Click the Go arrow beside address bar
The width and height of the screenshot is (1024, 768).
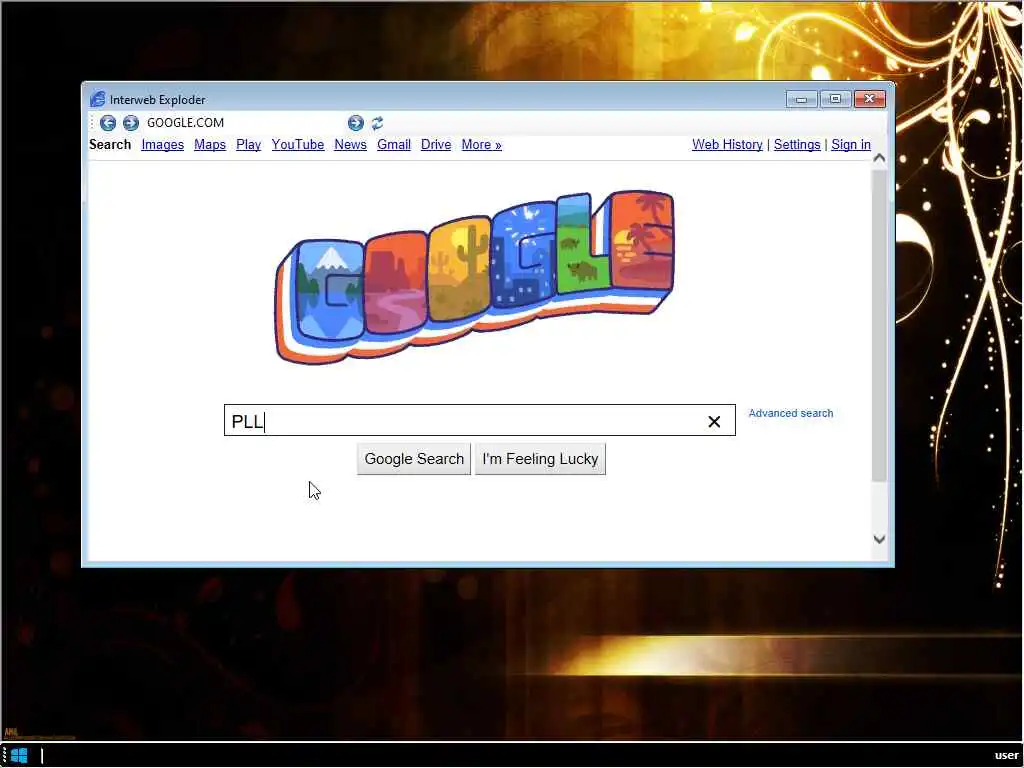point(355,123)
